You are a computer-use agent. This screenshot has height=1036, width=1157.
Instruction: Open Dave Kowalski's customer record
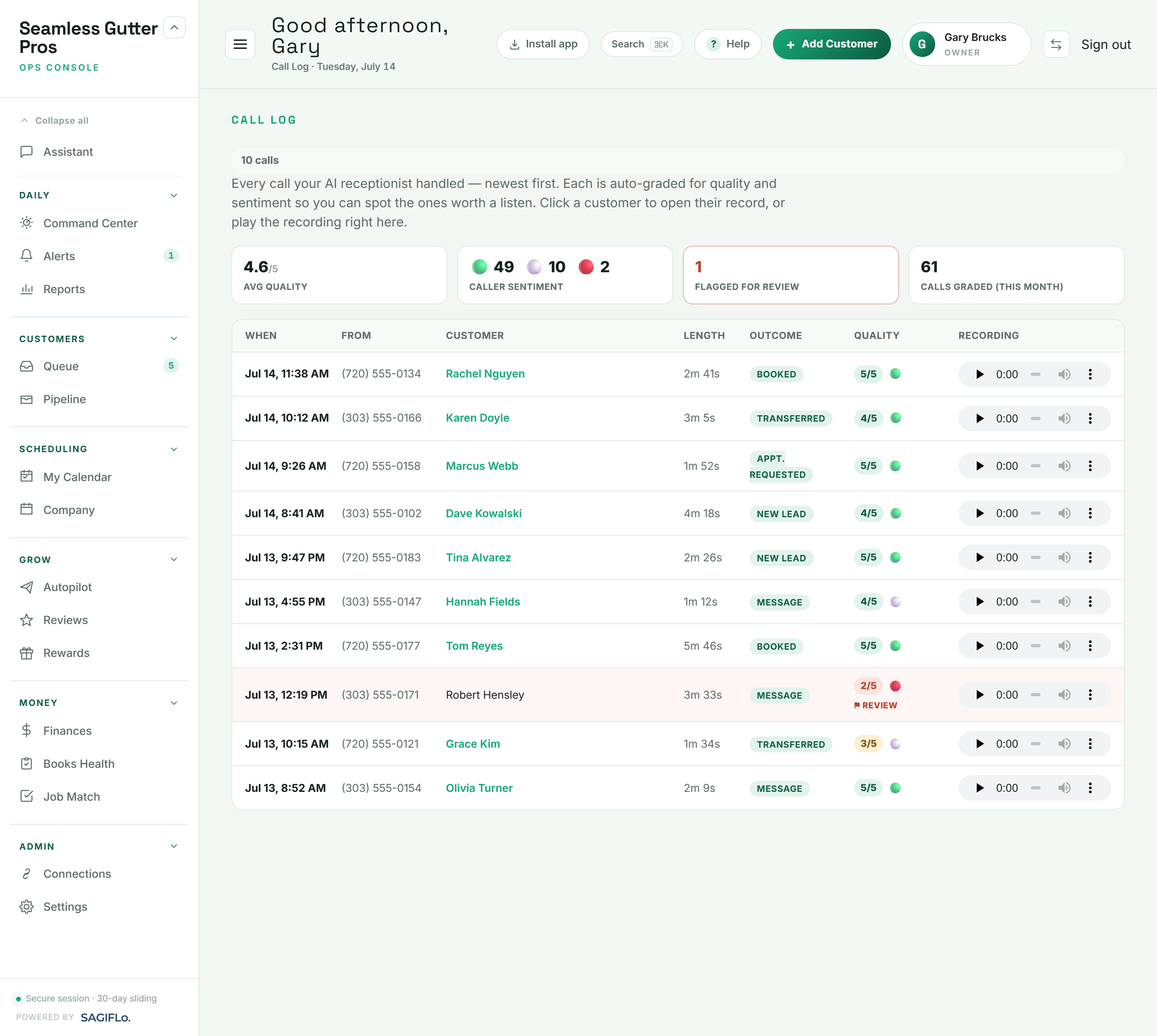click(x=483, y=514)
